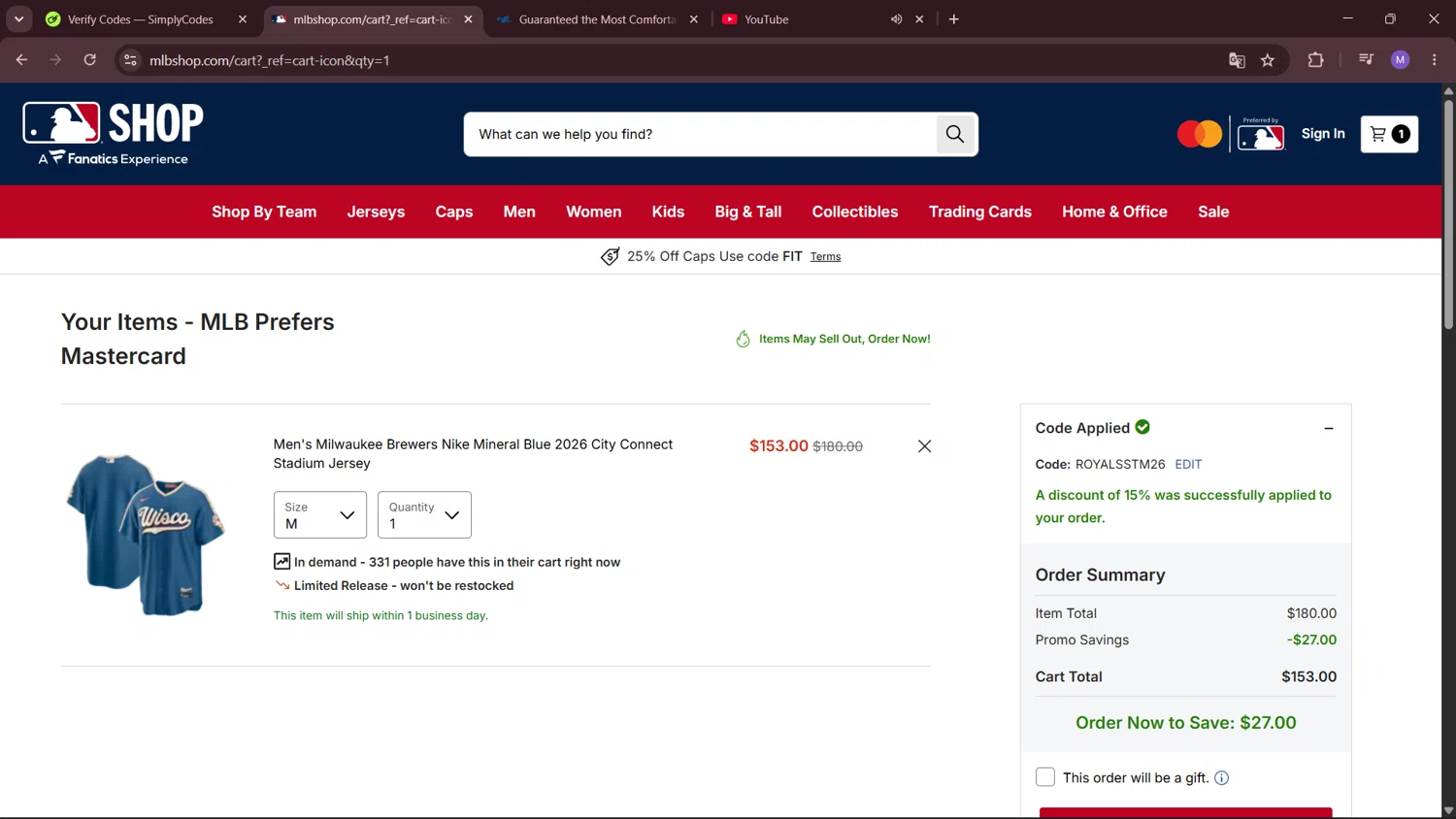Open the Trading Cards menu

[x=980, y=212]
